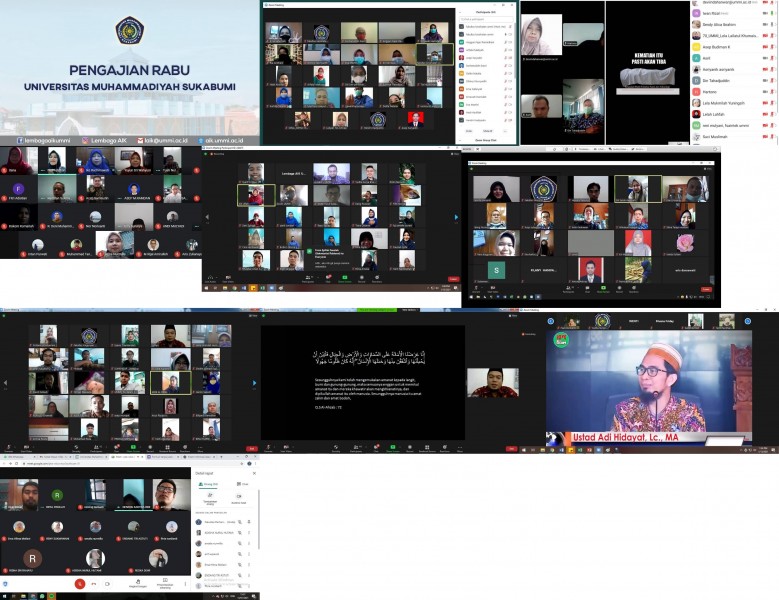Open Windows Start menu below Google Meet window
This screenshot has height=600, width=779.
coord(5,595)
